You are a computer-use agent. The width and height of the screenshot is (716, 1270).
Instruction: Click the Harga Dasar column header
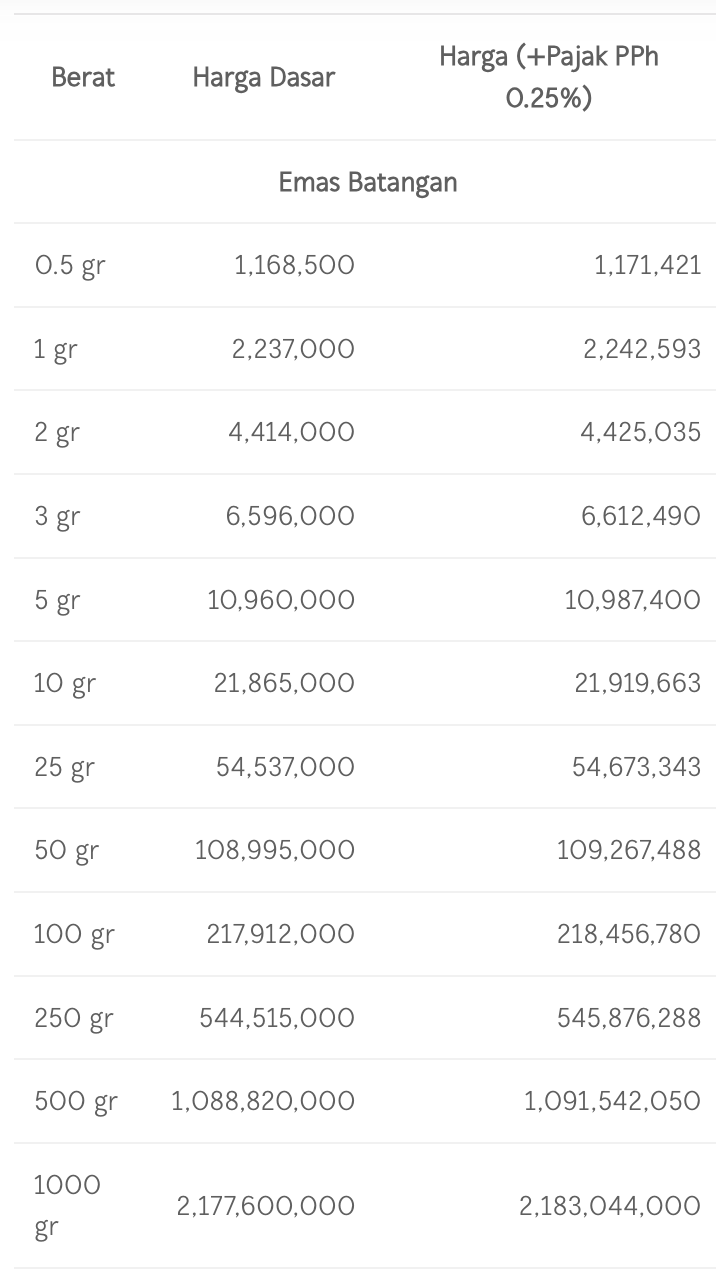(x=263, y=77)
